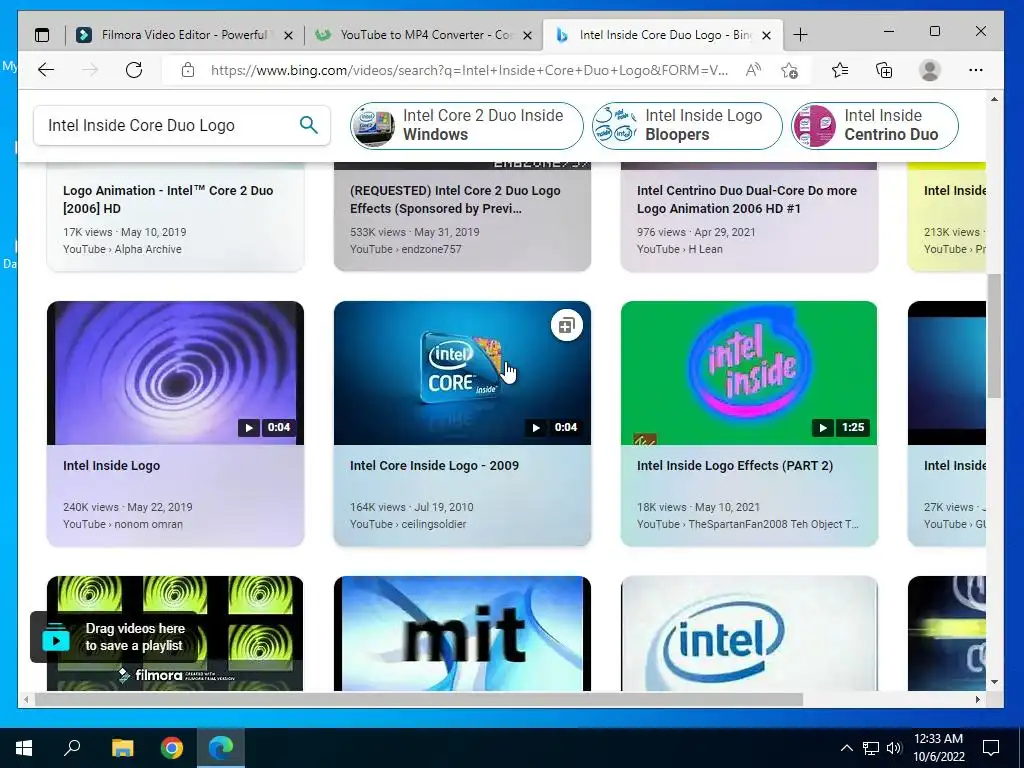Viewport: 1024px width, 768px height.
Task: Click 'YouTube › Alpha Archive' source text
Action: point(122,249)
